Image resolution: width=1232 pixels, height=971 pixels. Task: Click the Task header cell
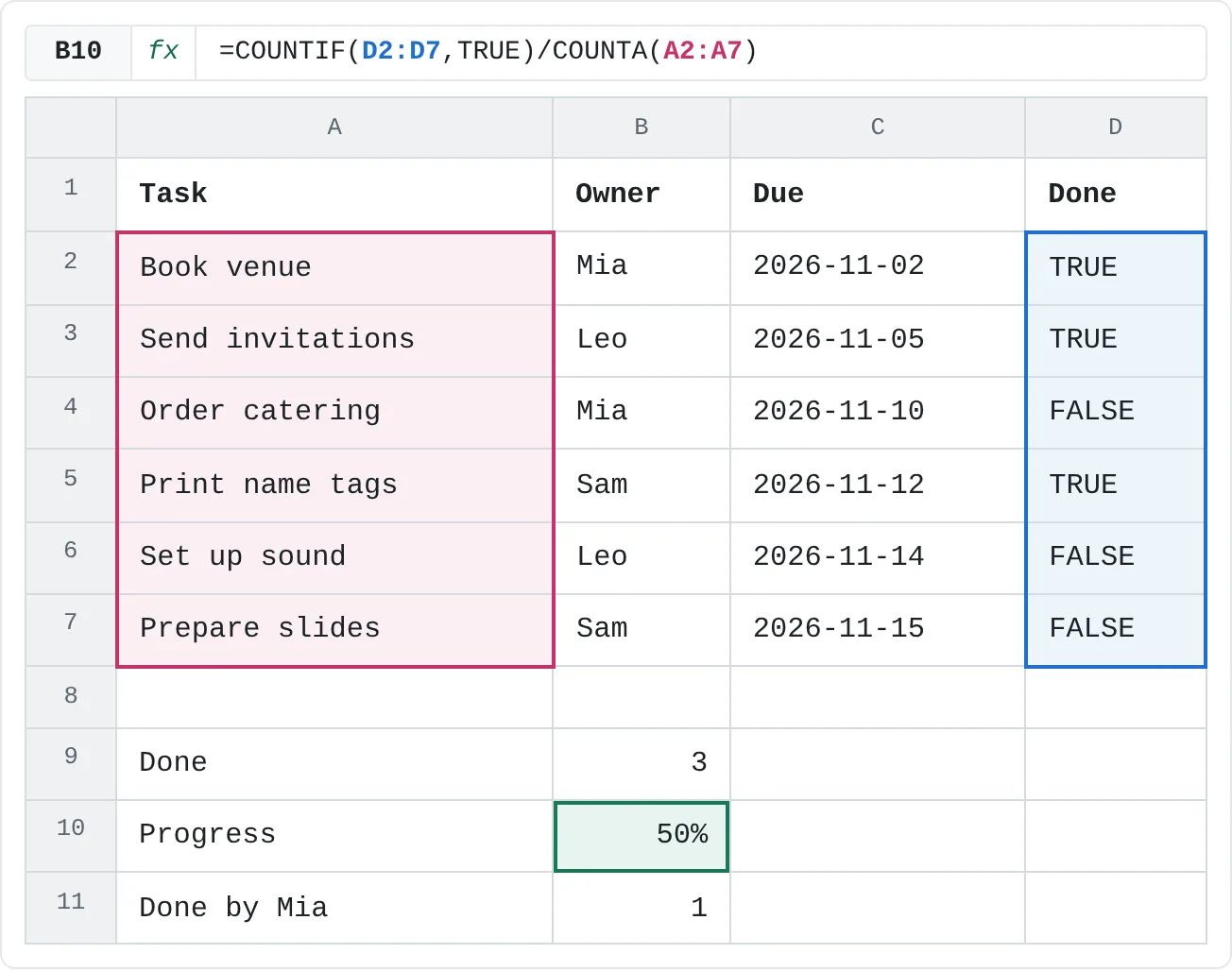(334, 195)
